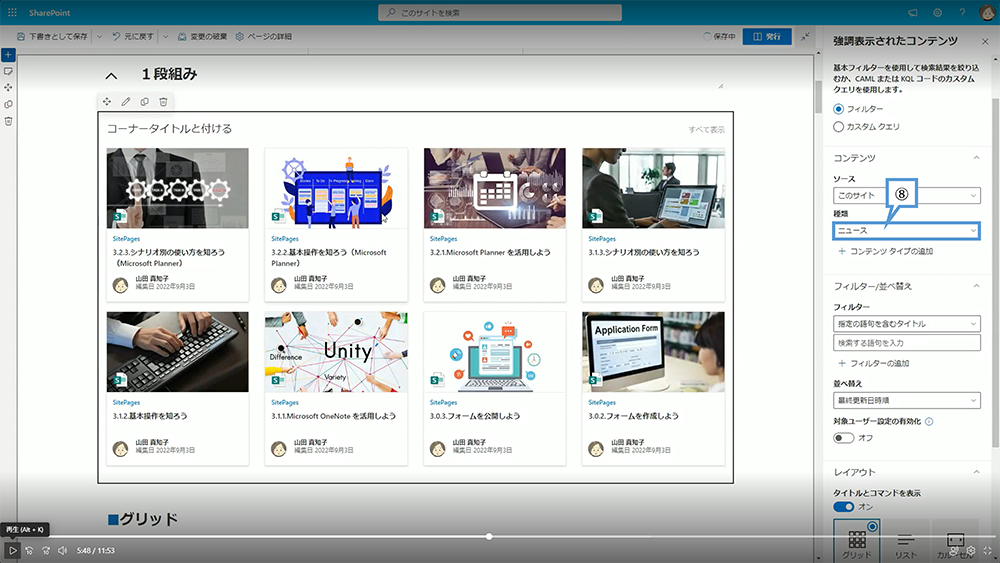Open the SharePoint app launcher waffle icon
Viewport: 1000px width, 563px height.
pos(12,12)
